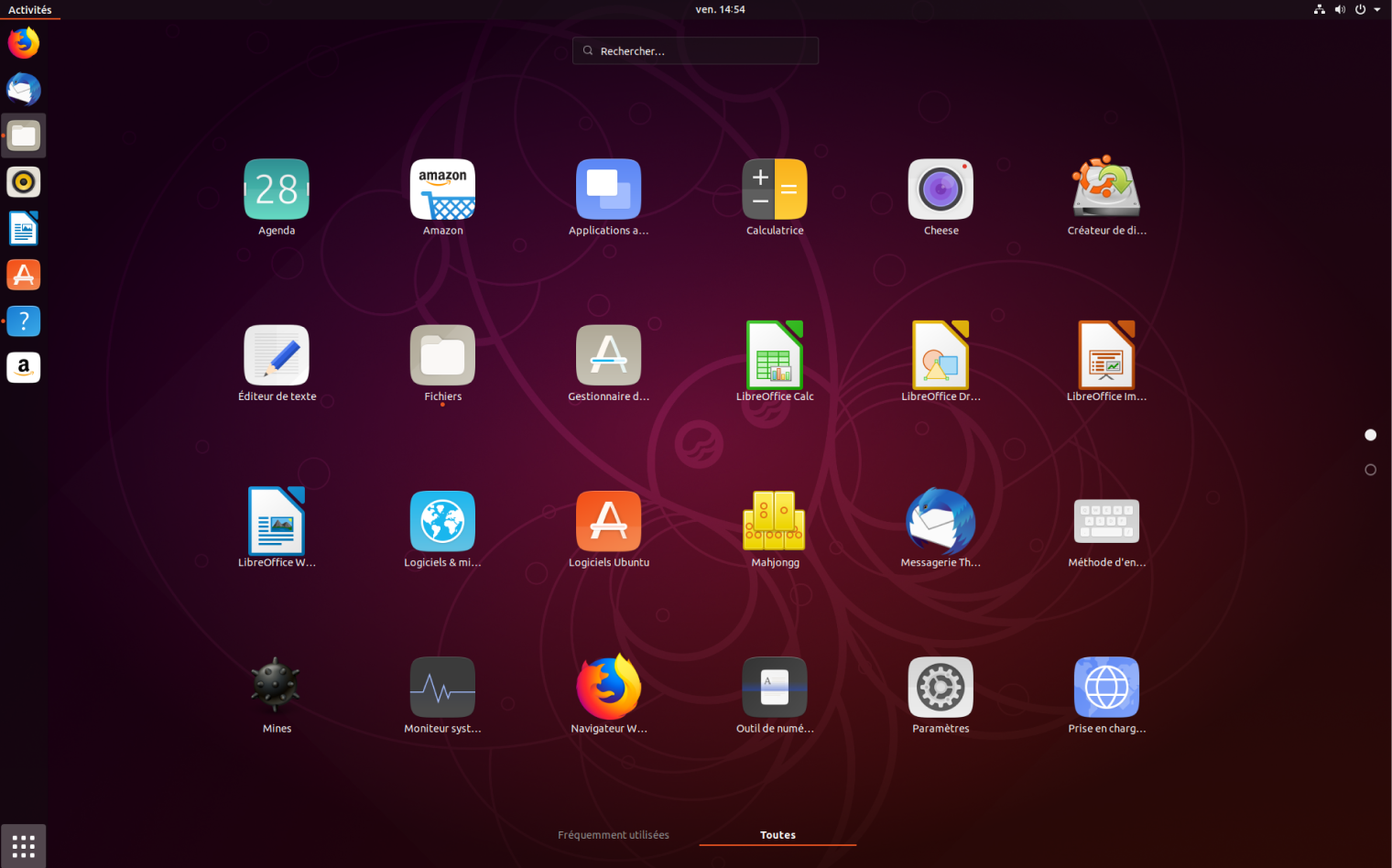Launch Méthode d'entrée keyboard app

point(1106,521)
